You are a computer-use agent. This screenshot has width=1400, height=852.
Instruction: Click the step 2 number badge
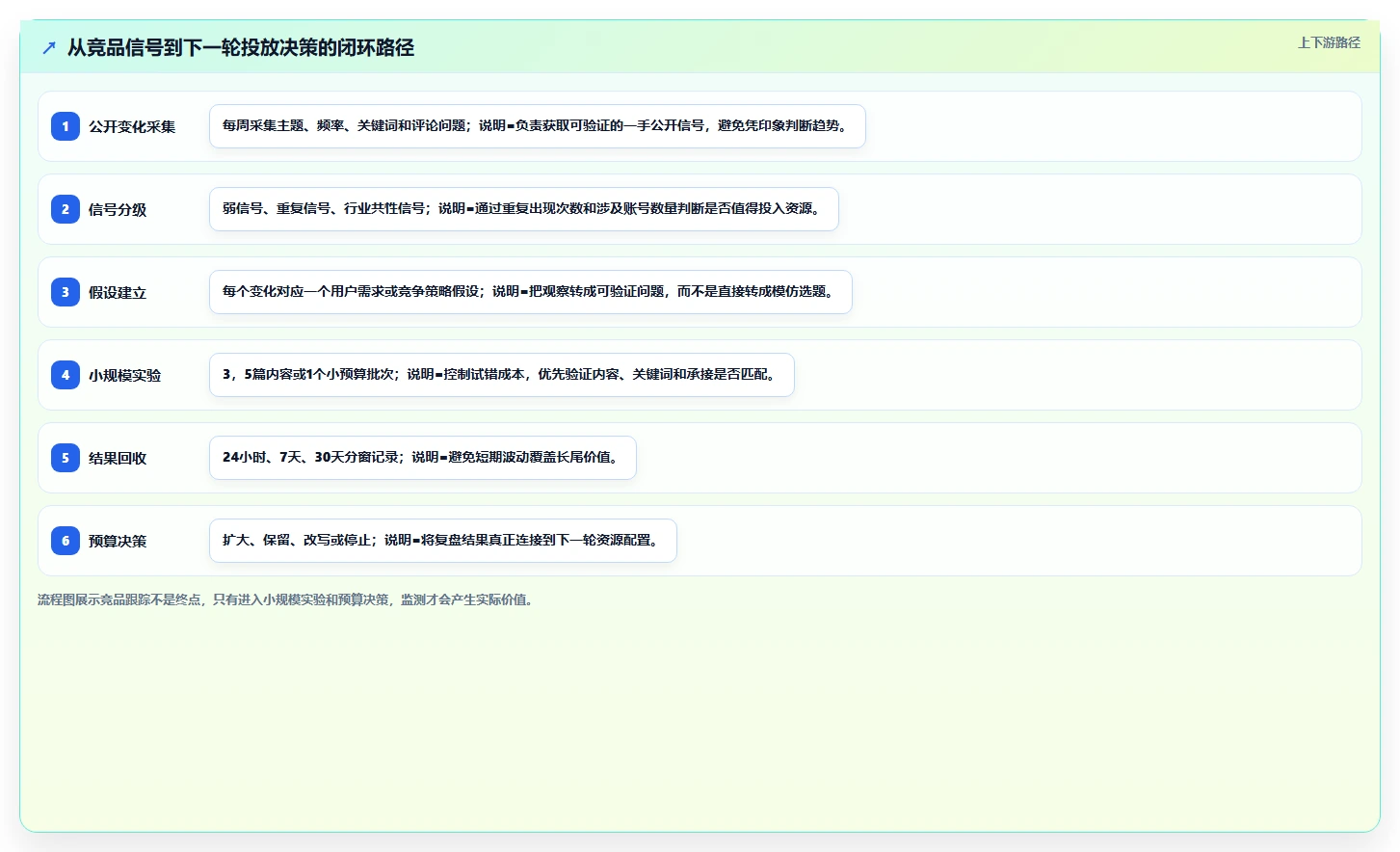coord(66,209)
